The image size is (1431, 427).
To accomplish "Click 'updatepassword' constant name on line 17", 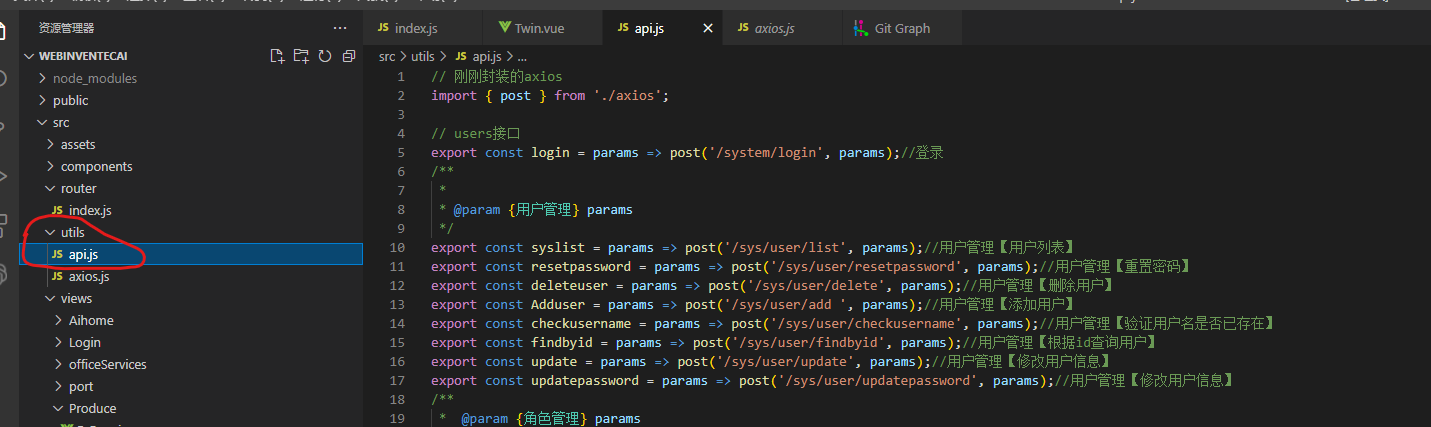I will point(585,381).
